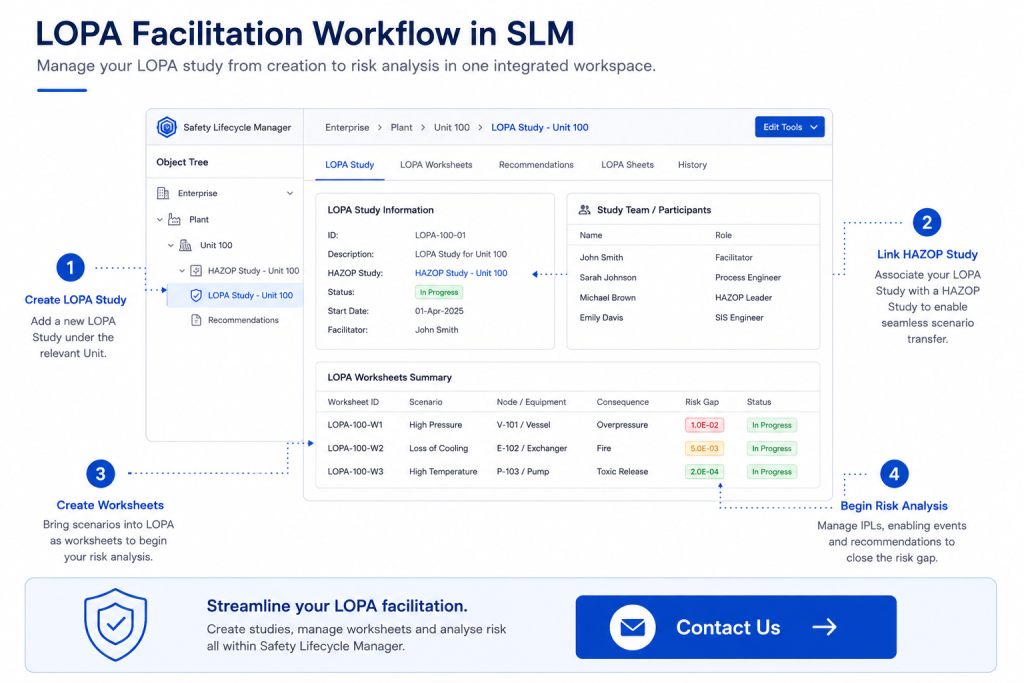
Task: Switch to the LOPA Worksheets tab
Action: coord(436,165)
